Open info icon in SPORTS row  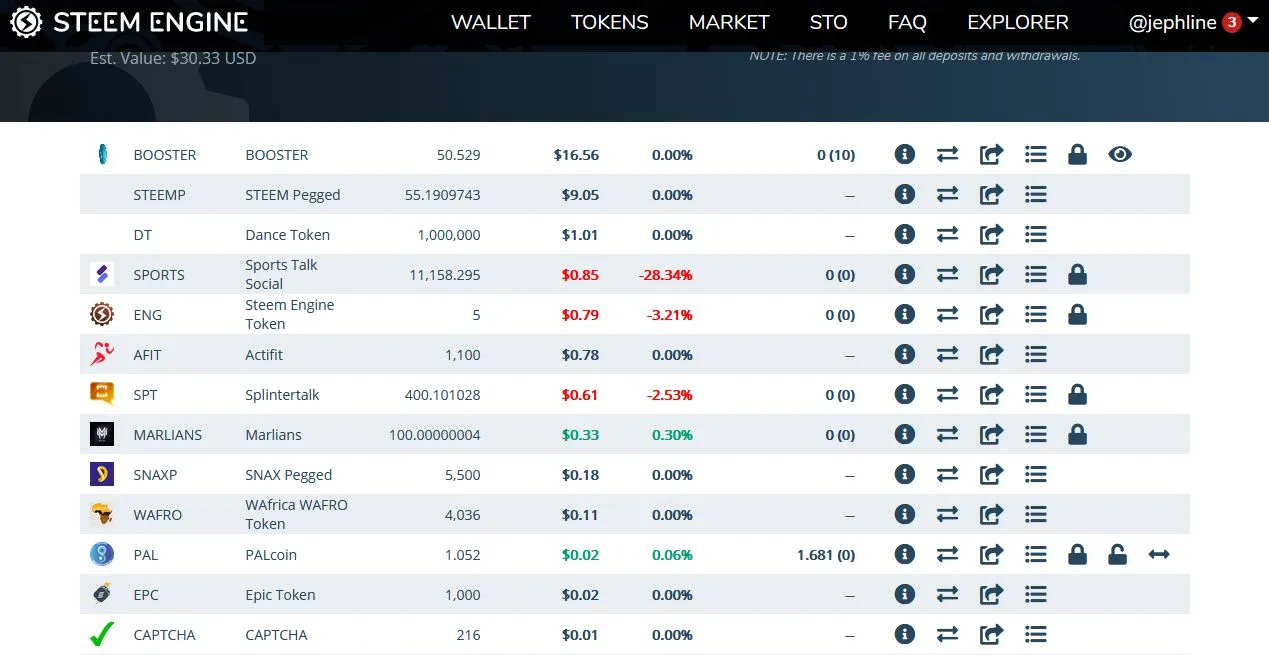905,274
